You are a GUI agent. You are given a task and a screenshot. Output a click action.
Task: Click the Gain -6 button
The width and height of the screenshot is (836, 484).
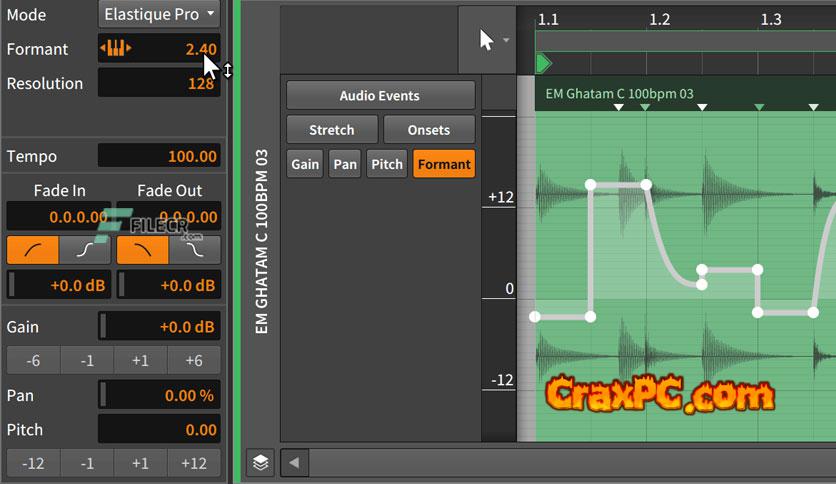pyautogui.click(x=33, y=360)
